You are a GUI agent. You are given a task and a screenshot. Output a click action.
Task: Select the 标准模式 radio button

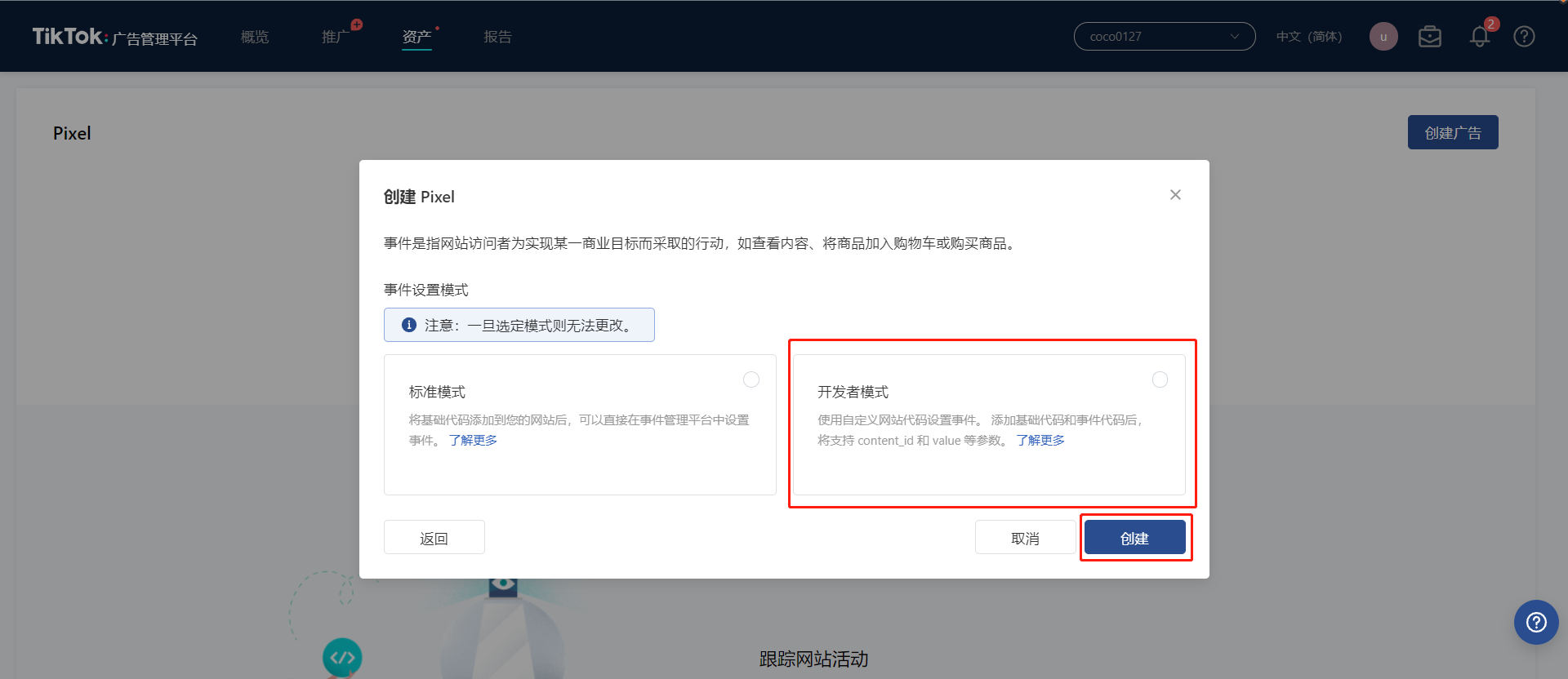[751, 379]
